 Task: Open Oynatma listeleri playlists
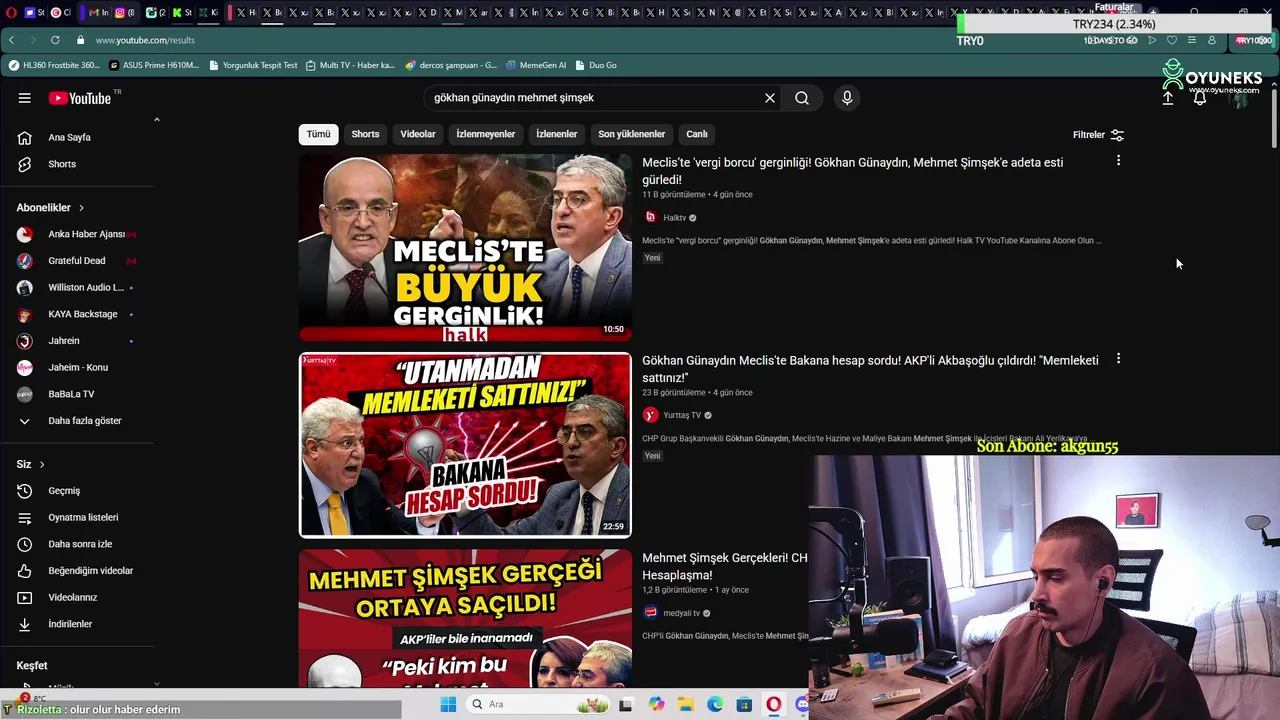pos(82,517)
